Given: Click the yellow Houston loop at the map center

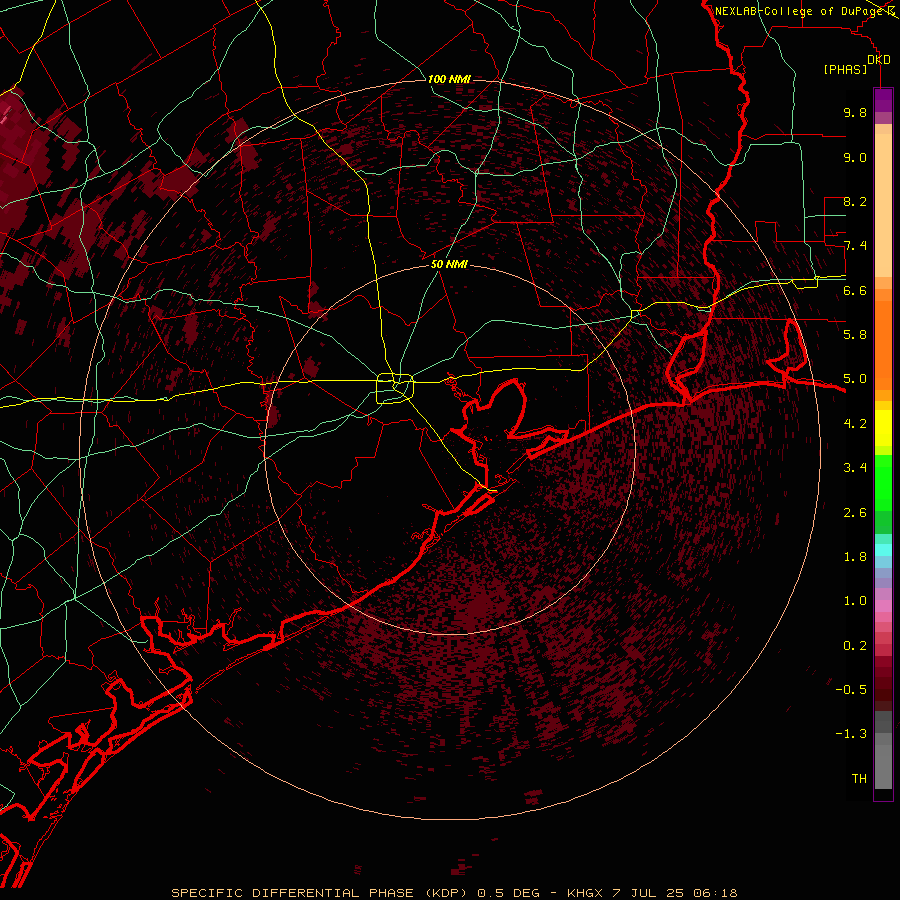Looking at the screenshot, I should click(x=395, y=389).
